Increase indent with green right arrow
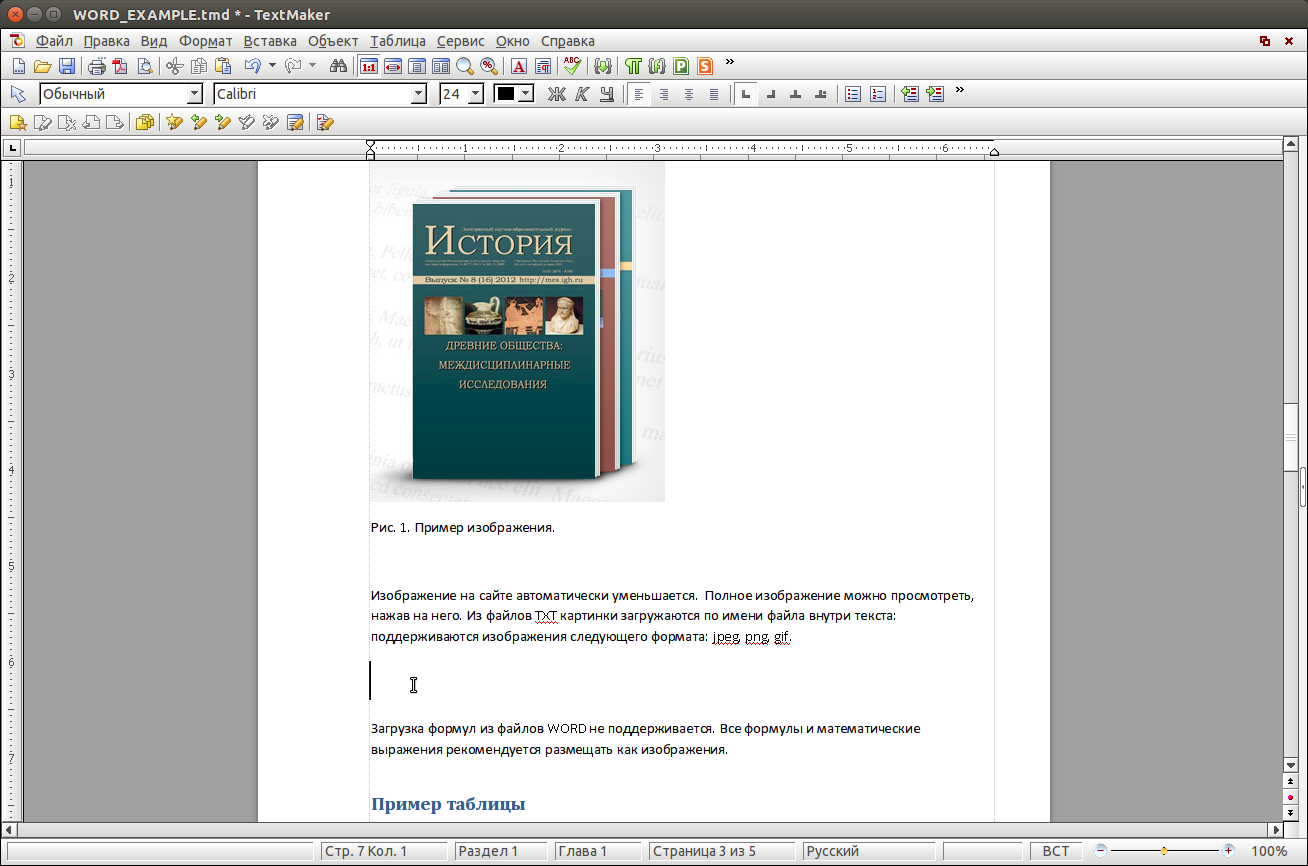Image resolution: width=1308 pixels, height=866 pixels. tap(935, 94)
